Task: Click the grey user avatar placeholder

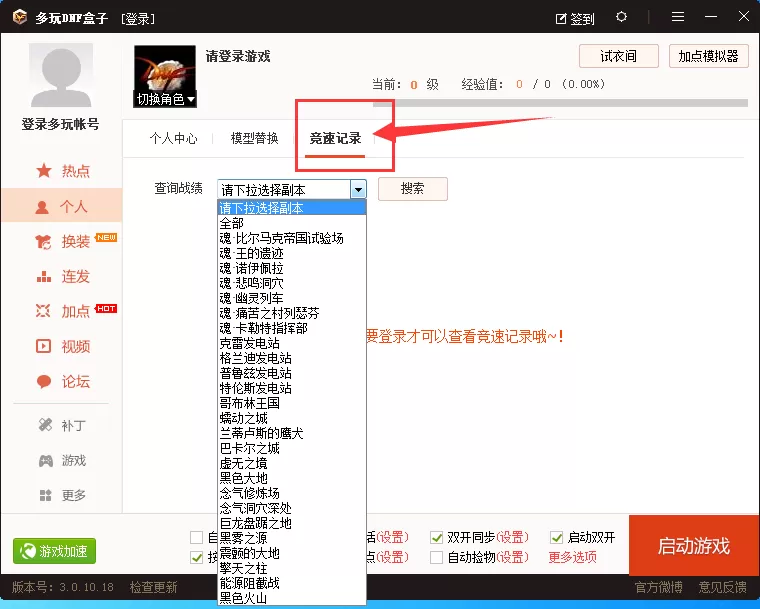Action: (61, 75)
